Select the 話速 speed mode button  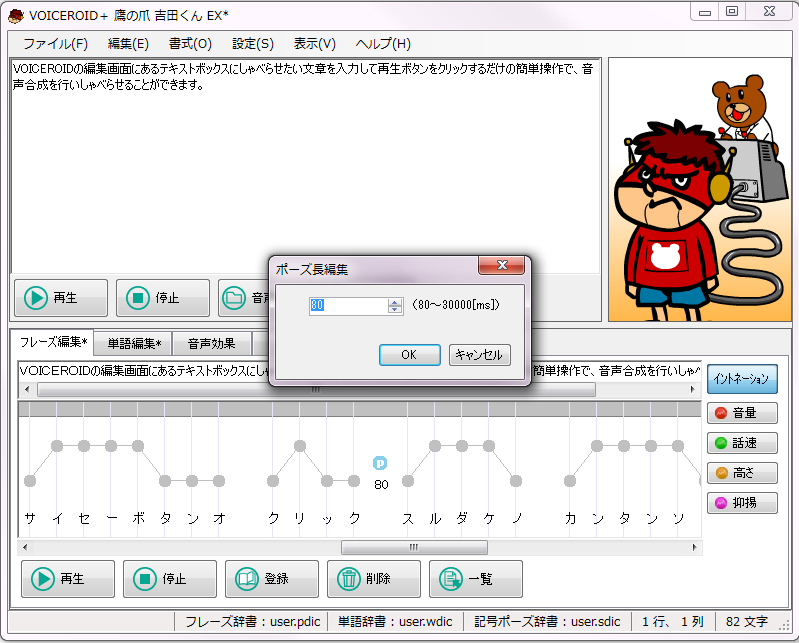[742, 443]
